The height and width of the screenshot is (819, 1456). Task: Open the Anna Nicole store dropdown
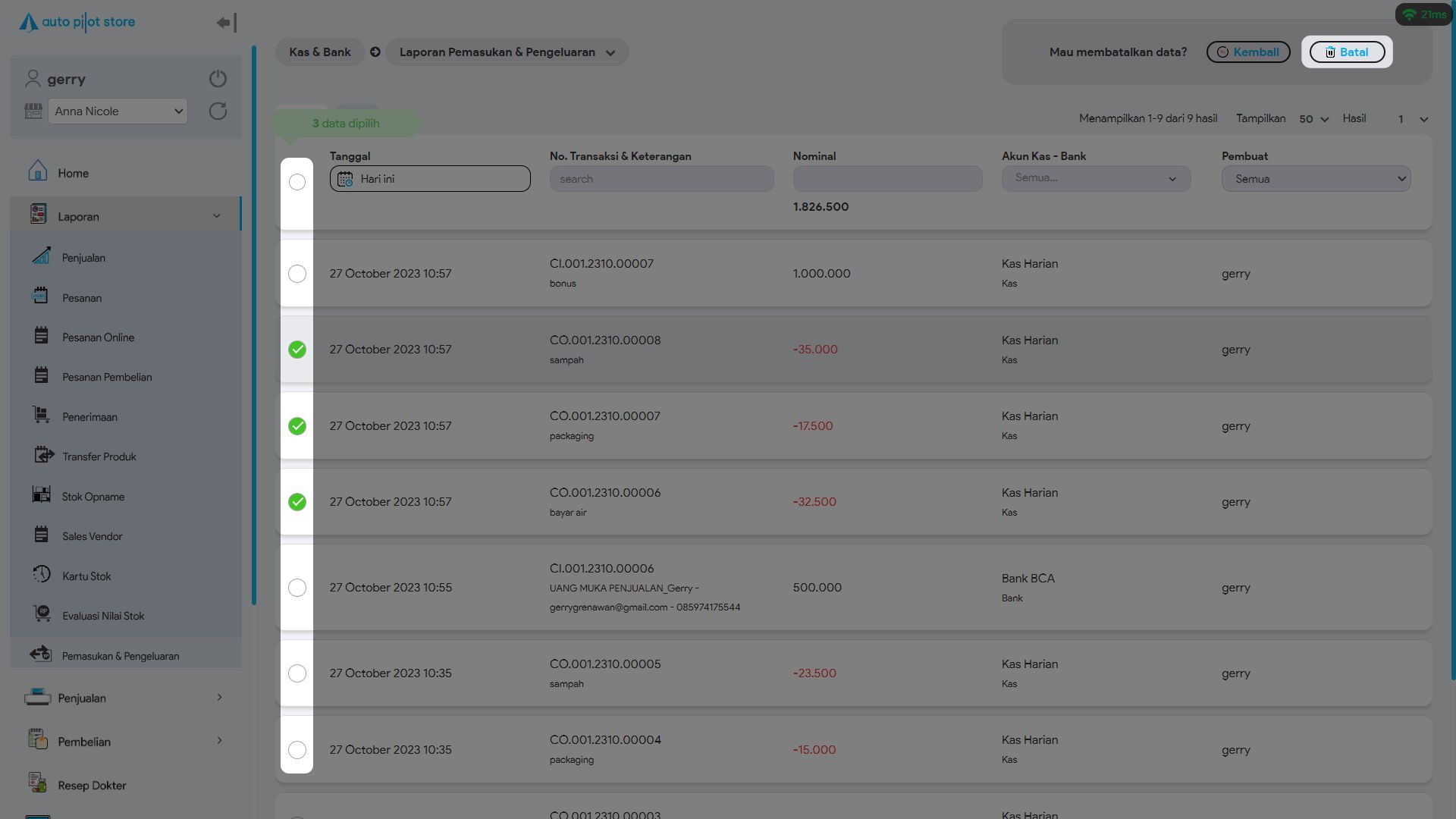coord(118,111)
